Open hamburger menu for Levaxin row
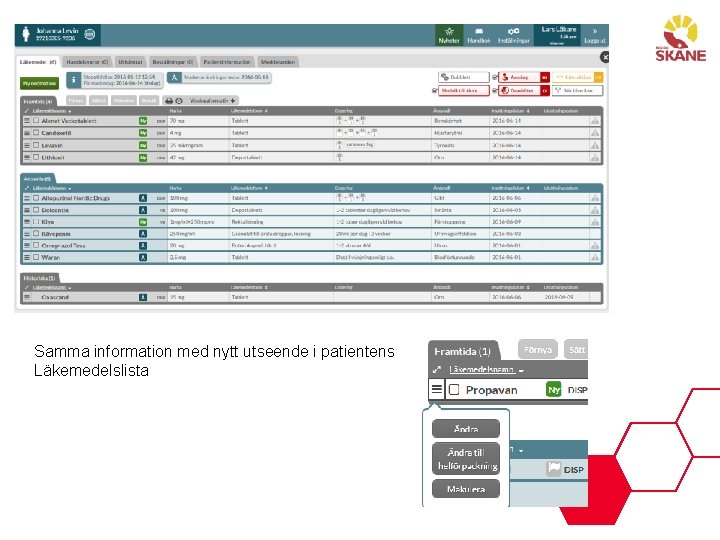The width and height of the screenshot is (720, 540). (x=27, y=145)
